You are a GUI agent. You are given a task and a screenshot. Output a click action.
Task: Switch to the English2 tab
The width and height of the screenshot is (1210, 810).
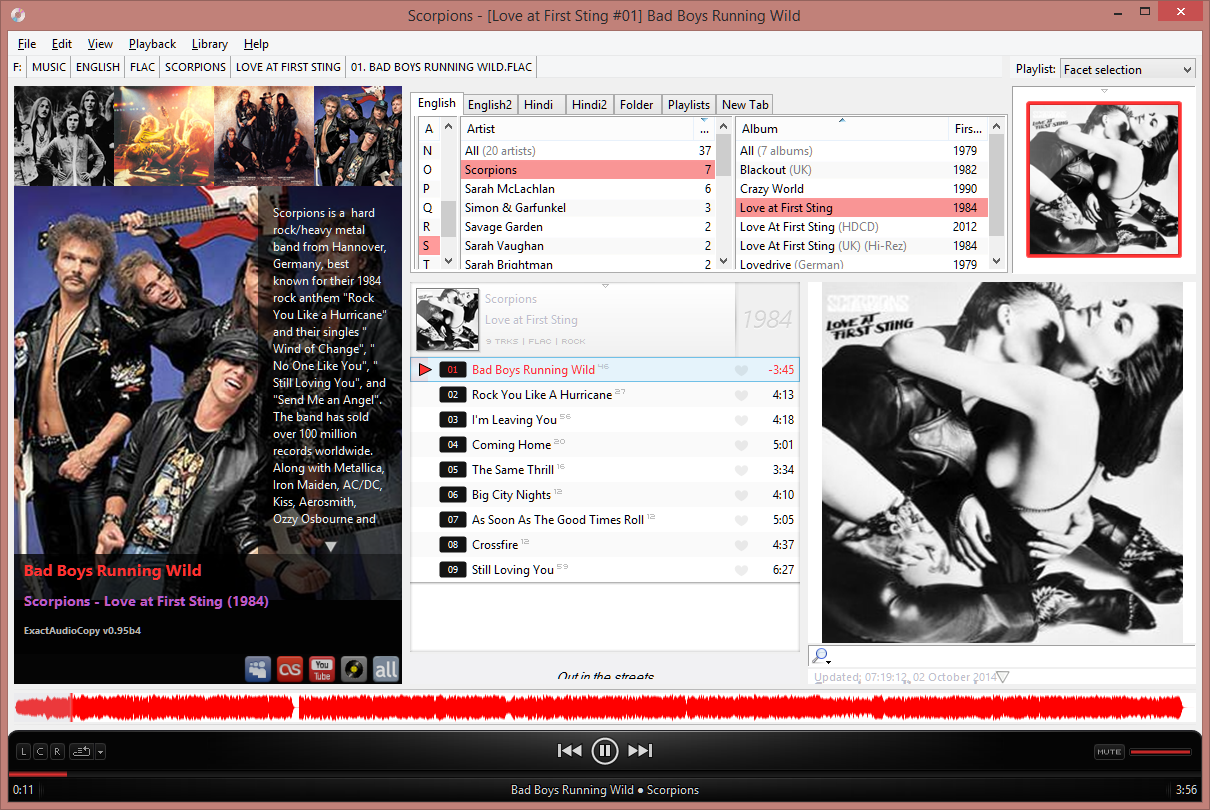point(490,105)
